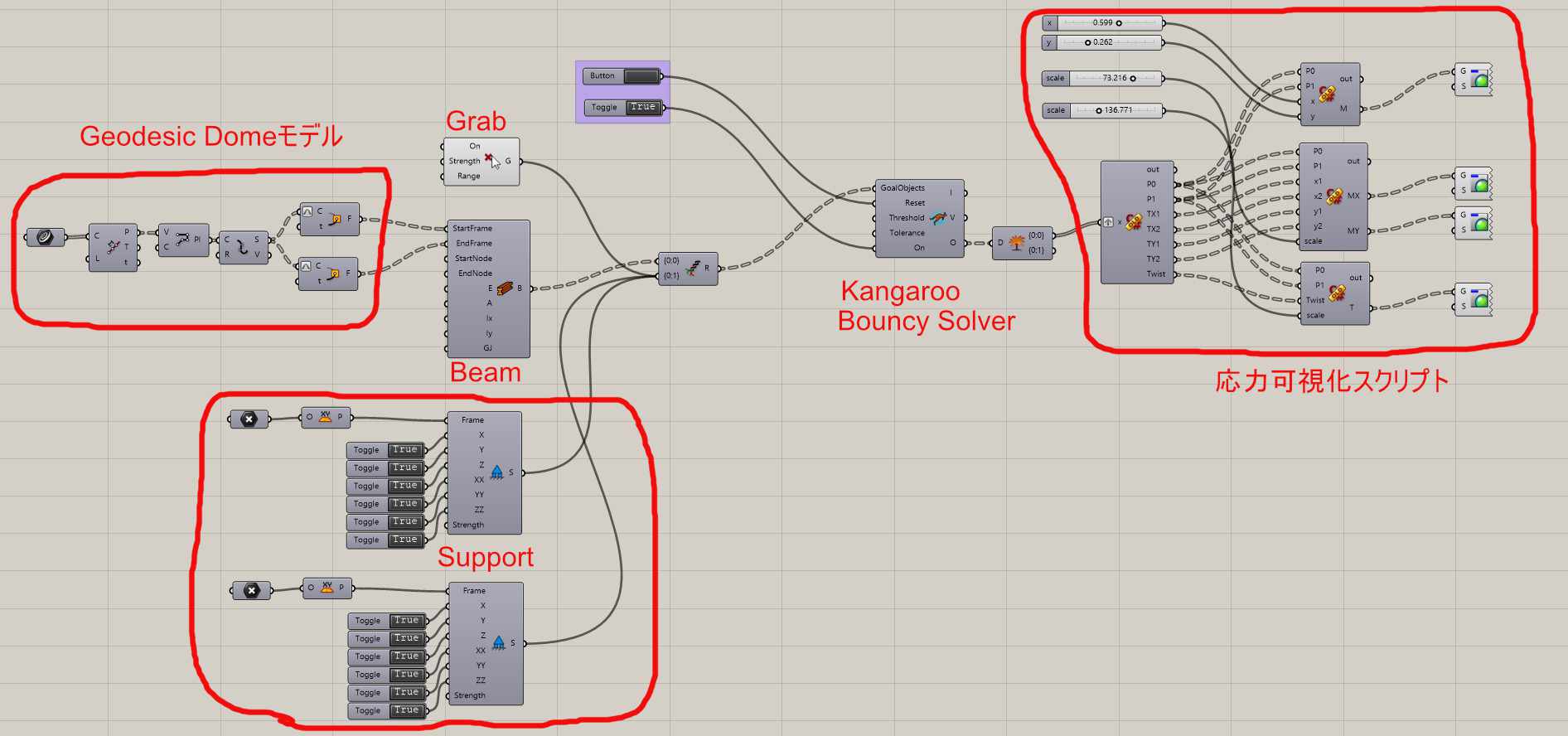Select the Explode Tree component icon
Image resolution: width=1568 pixels, height=736 pixels.
(1017, 243)
